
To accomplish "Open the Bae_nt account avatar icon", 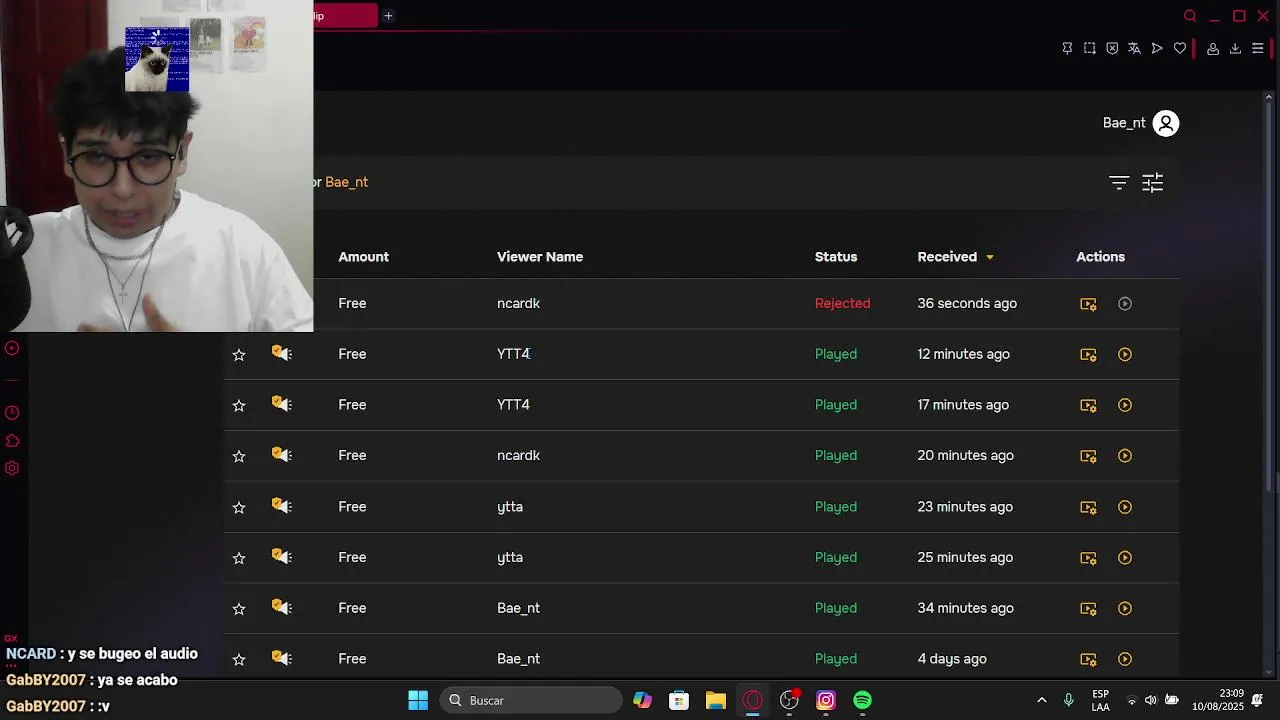I will point(1166,123).
